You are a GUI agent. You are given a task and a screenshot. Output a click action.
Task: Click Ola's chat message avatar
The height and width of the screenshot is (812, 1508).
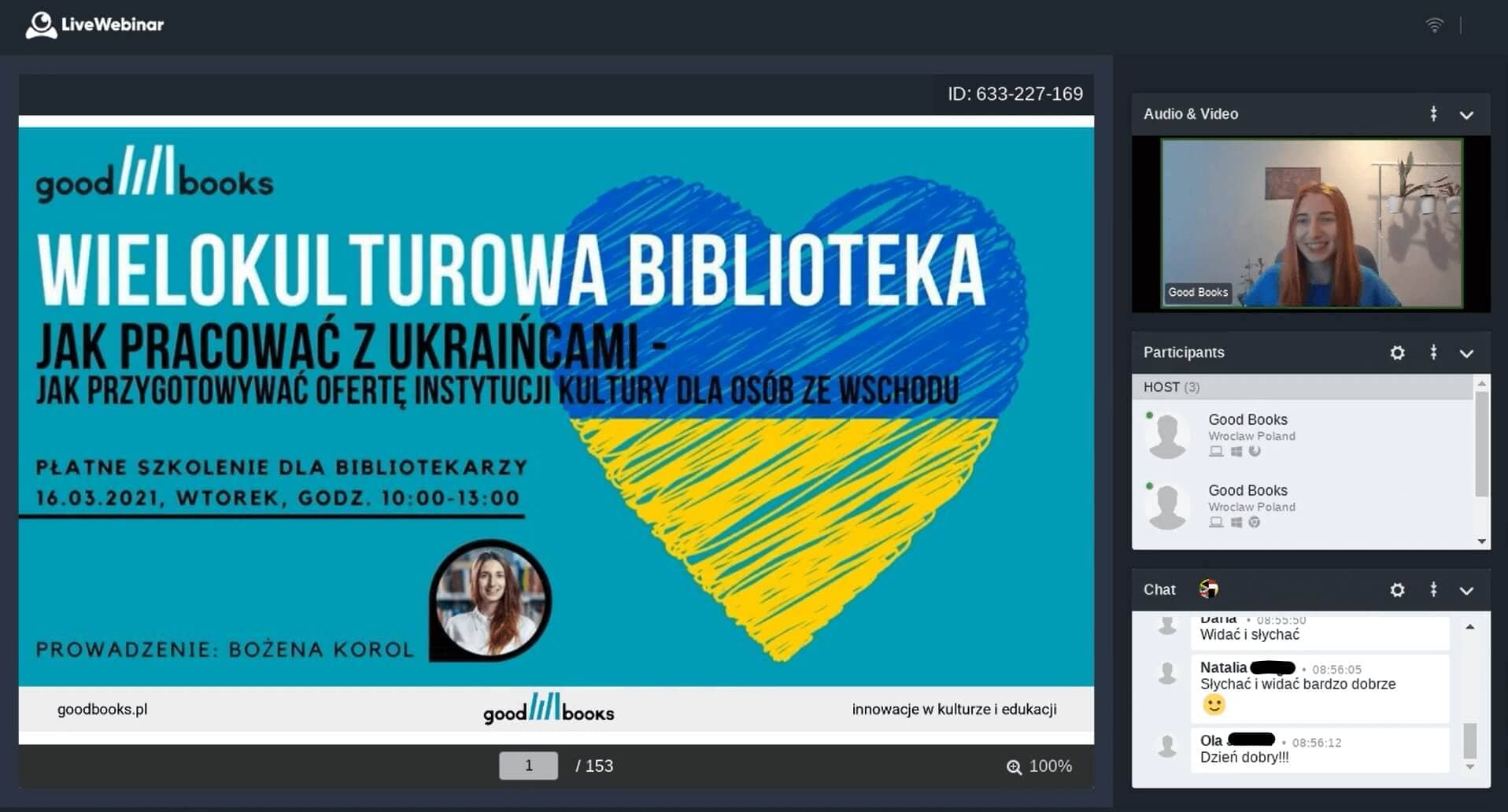coord(1167,746)
